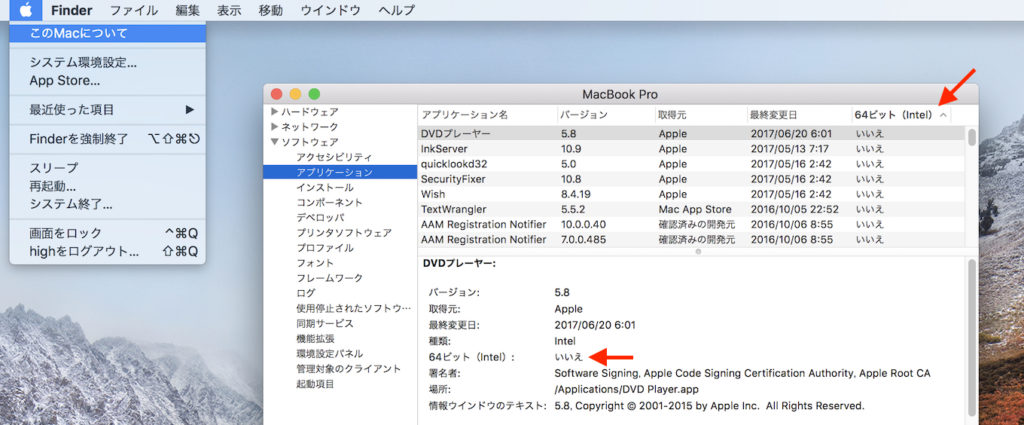
Task: Select スリープ in Apple menu
Action: coord(108,168)
